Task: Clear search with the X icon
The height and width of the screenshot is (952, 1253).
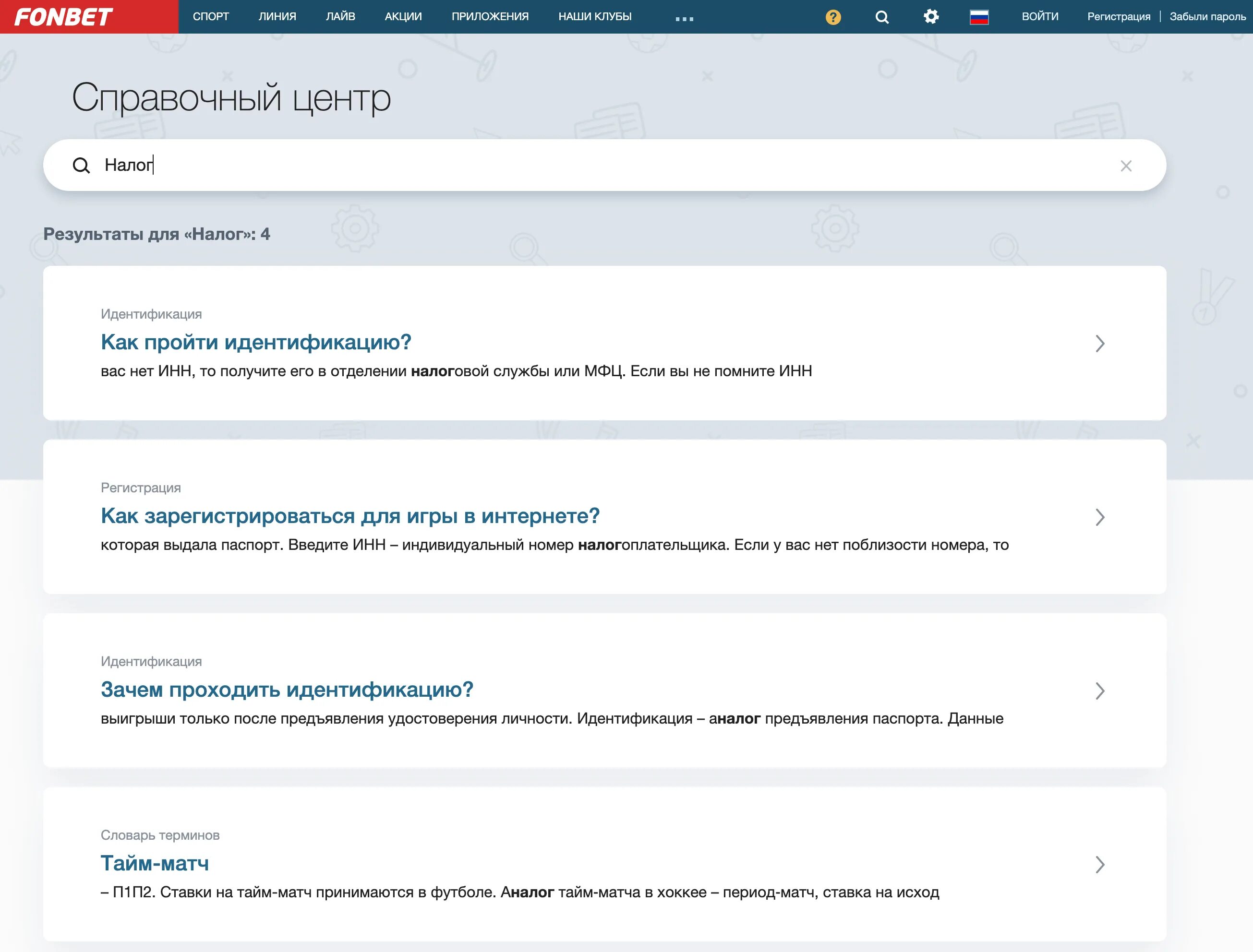Action: point(1126,166)
